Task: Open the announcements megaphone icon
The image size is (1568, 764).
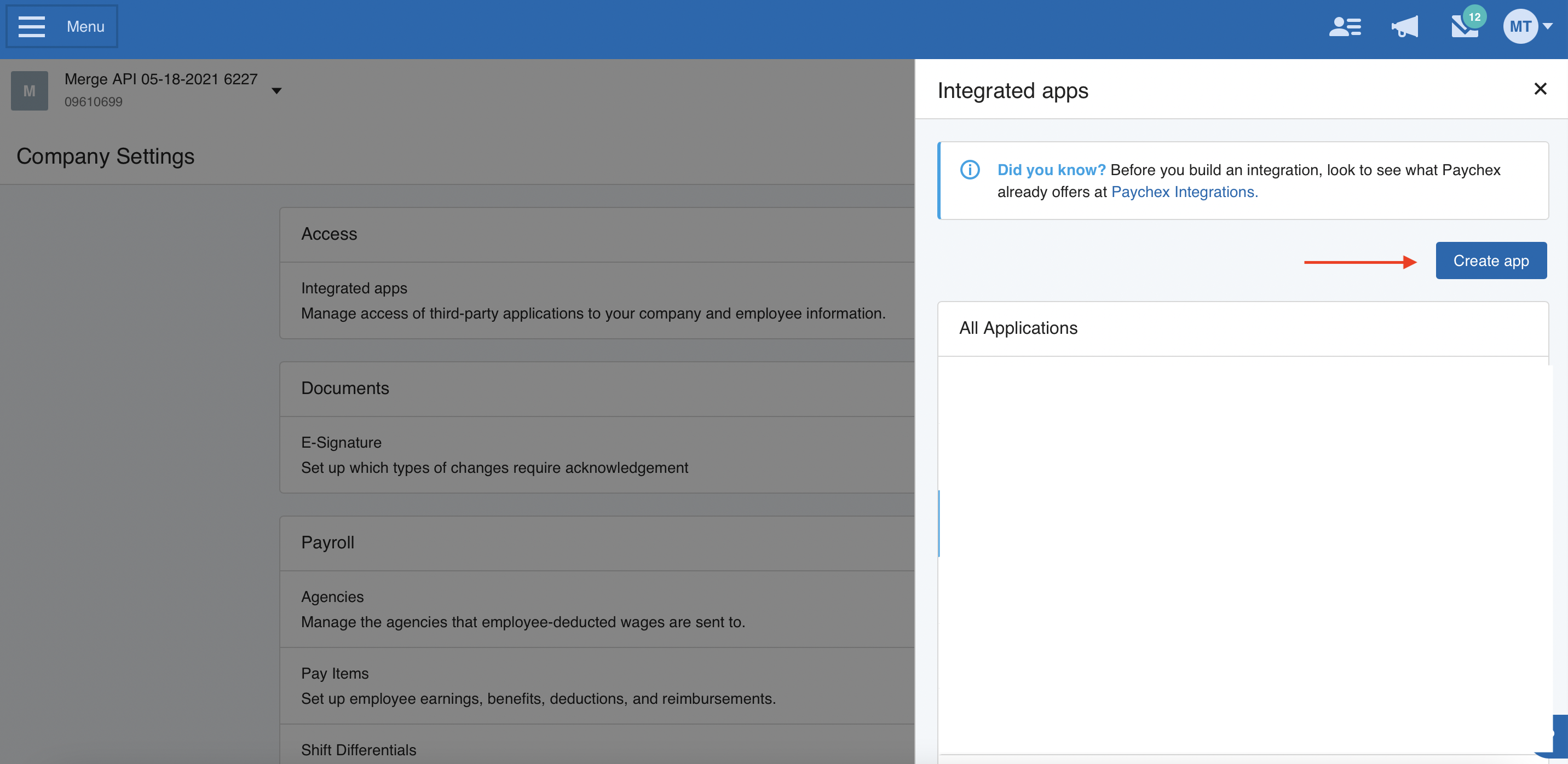Action: coord(1404,27)
